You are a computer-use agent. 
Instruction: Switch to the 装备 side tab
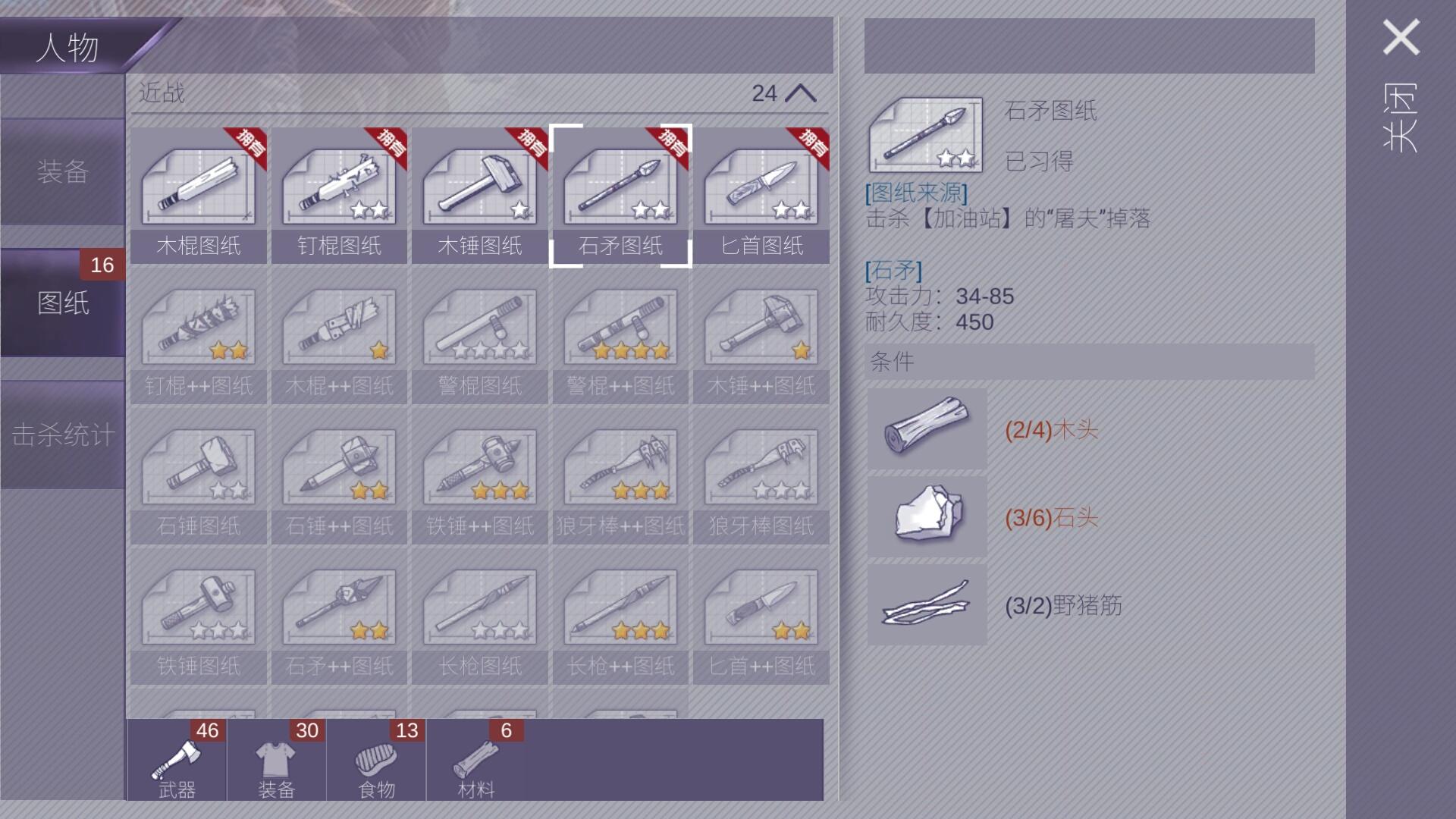63,171
